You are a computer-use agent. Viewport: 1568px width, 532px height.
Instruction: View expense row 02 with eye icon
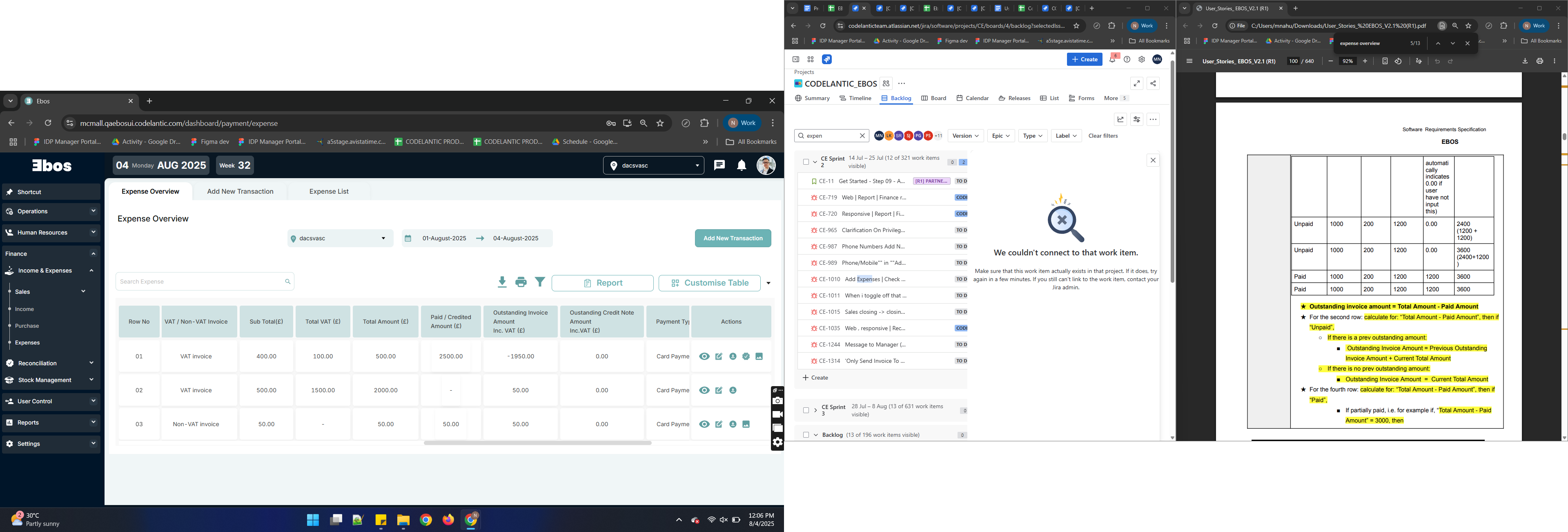[704, 391]
